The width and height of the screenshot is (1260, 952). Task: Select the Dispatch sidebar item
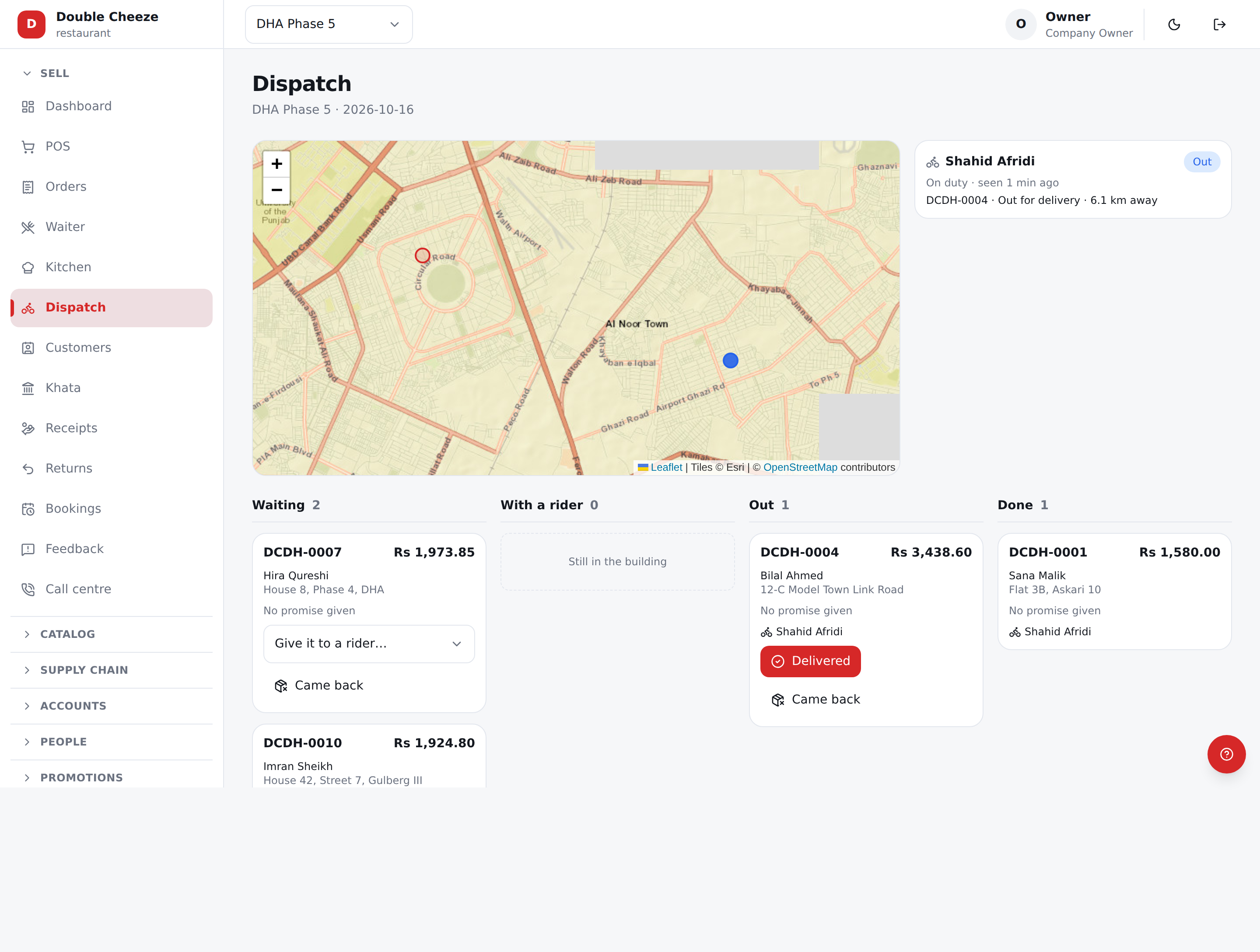(111, 308)
